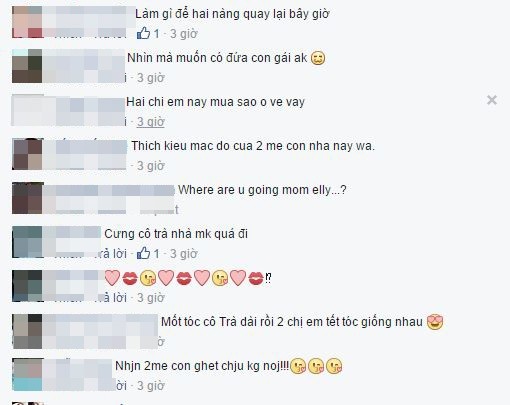This screenshot has height=405, width=510.
Task: Click the heart-eyes emoji after "giống nhau"
Action: (435, 322)
